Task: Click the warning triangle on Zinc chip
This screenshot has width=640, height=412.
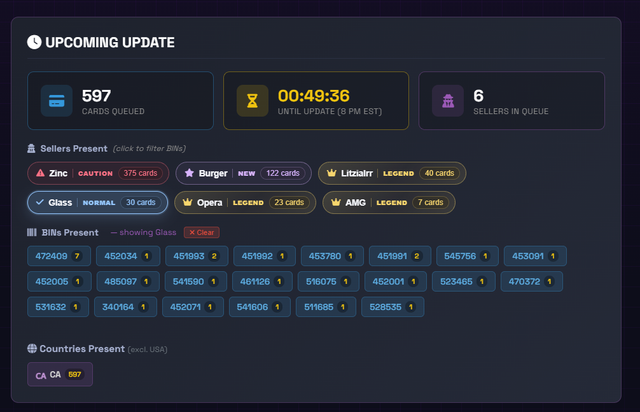Action: tap(40, 173)
